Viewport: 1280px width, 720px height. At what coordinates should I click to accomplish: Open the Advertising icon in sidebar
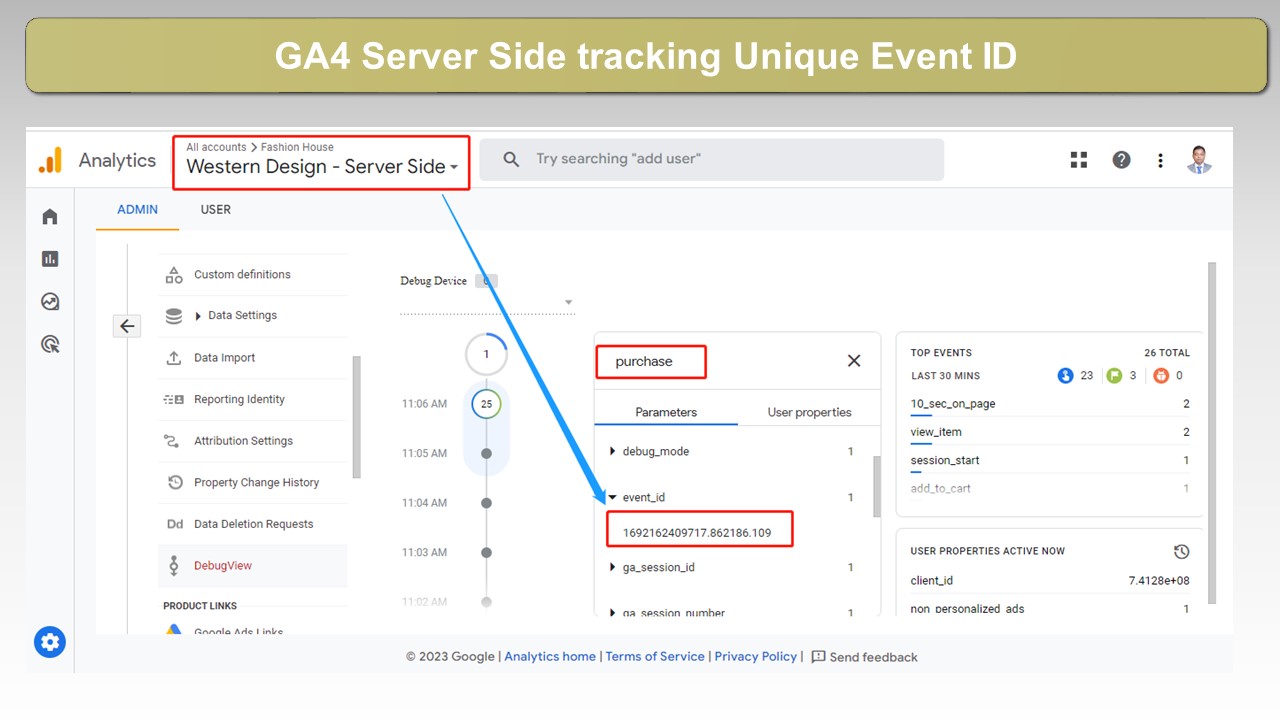50,344
